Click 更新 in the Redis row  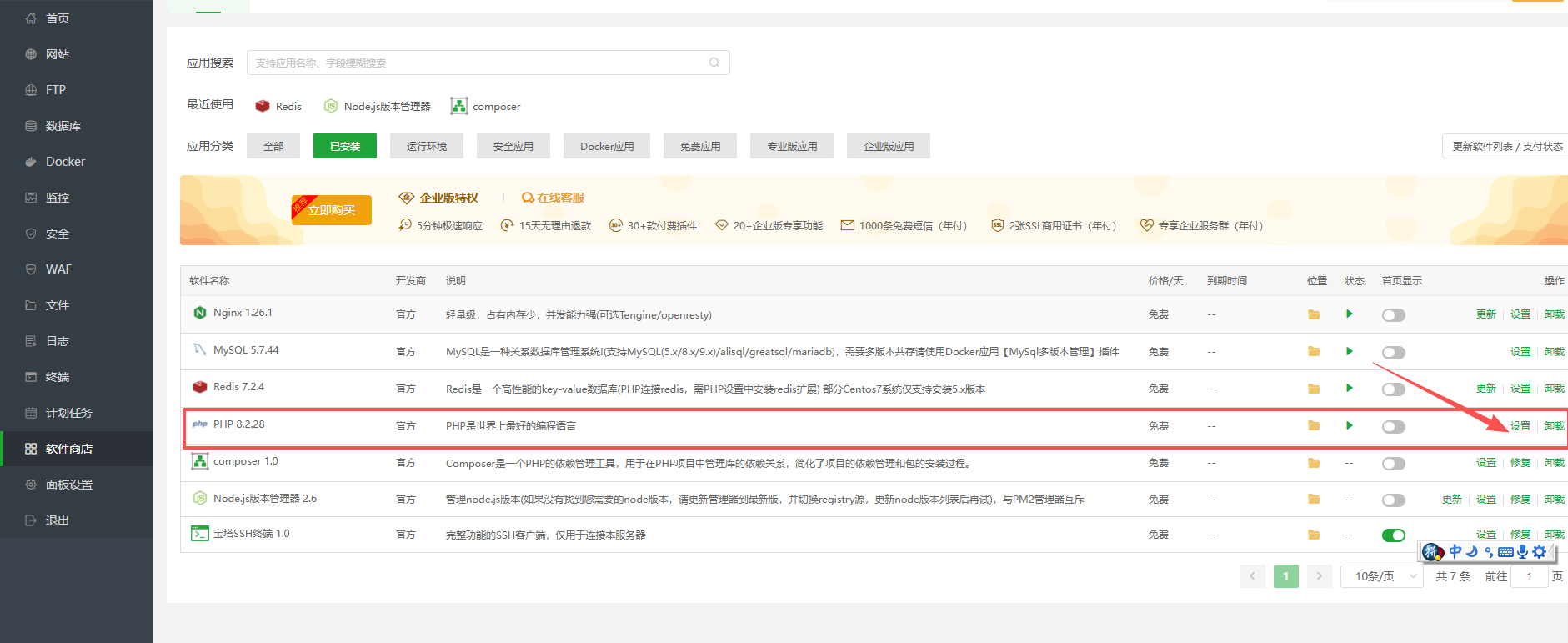[1486, 389]
